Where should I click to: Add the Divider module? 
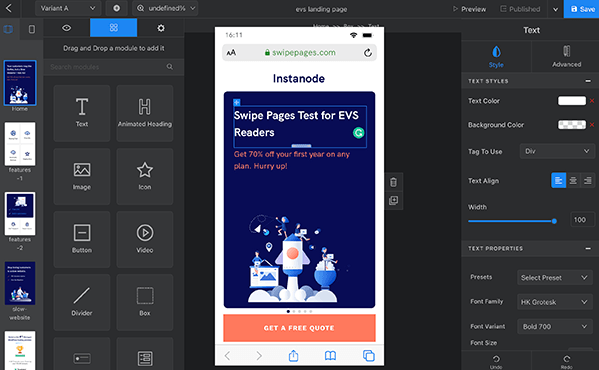pyautogui.click(x=82, y=302)
